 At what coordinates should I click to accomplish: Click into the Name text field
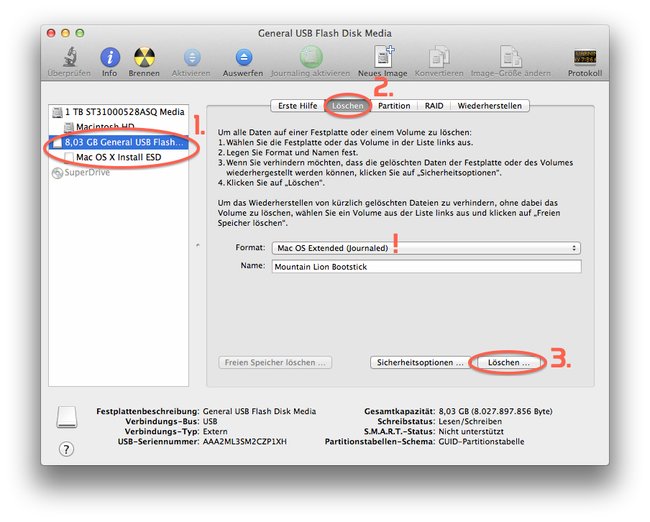[427, 267]
